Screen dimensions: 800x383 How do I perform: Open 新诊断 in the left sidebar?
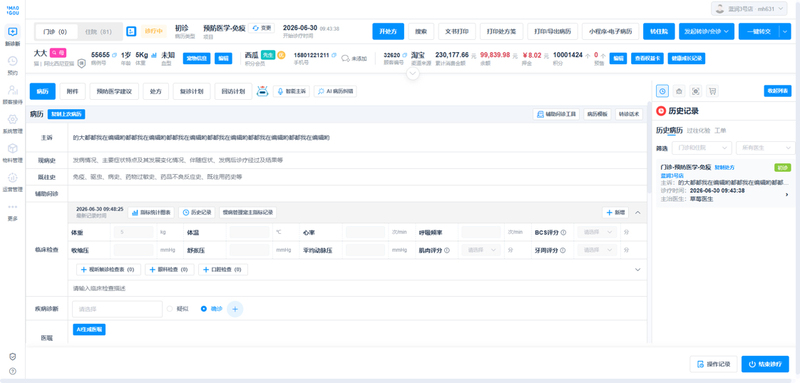[13, 36]
